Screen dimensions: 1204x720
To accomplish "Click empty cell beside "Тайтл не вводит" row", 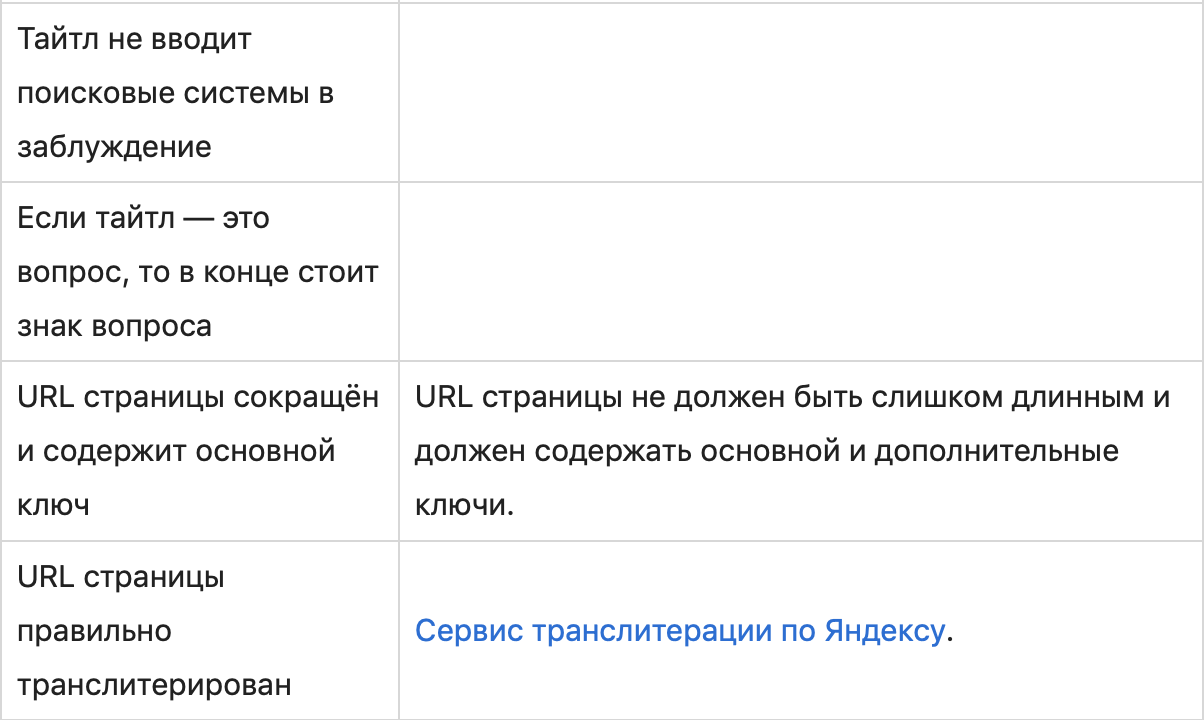I will coord(800,93).
